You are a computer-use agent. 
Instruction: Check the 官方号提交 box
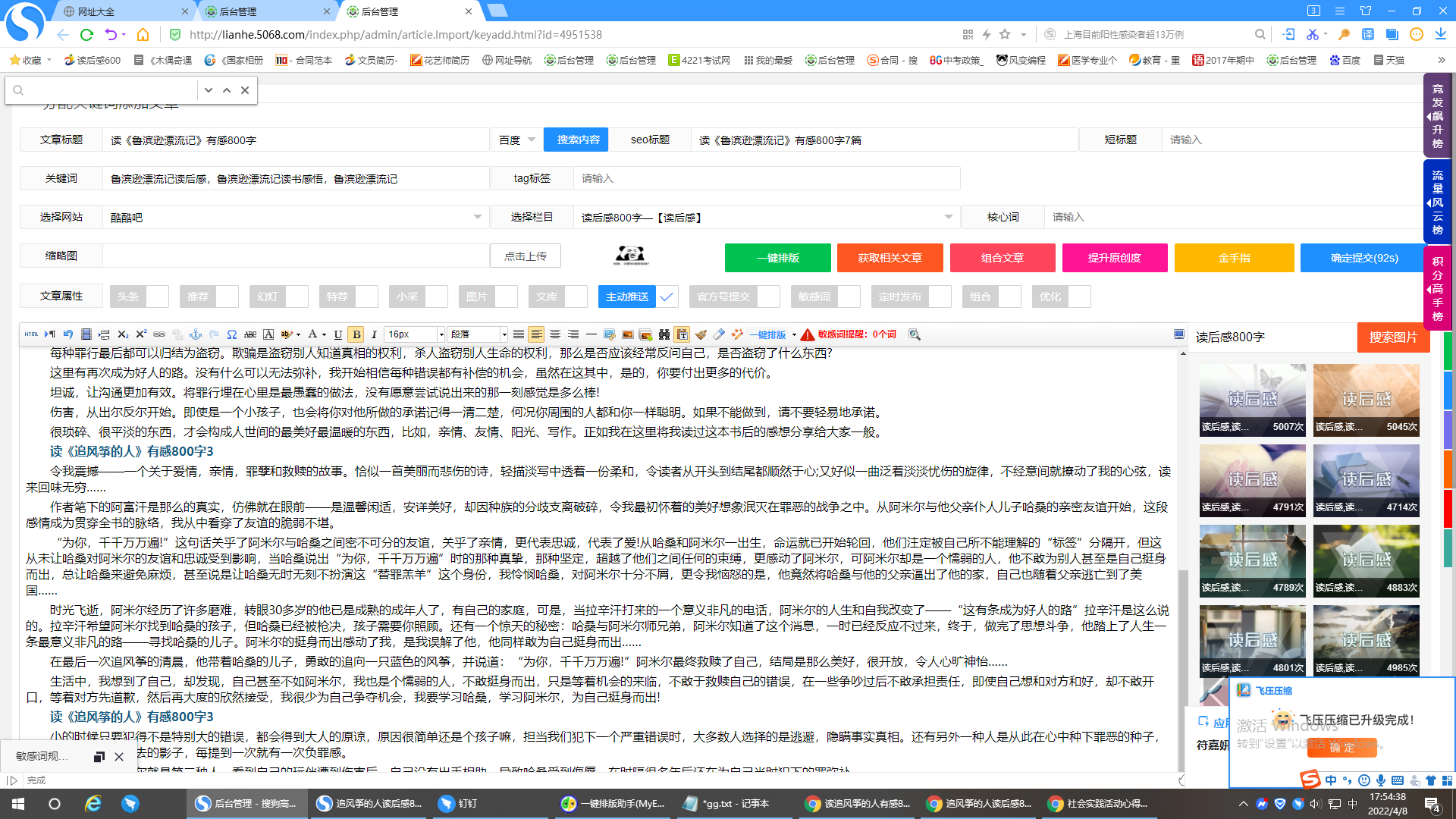coord(768,297)
